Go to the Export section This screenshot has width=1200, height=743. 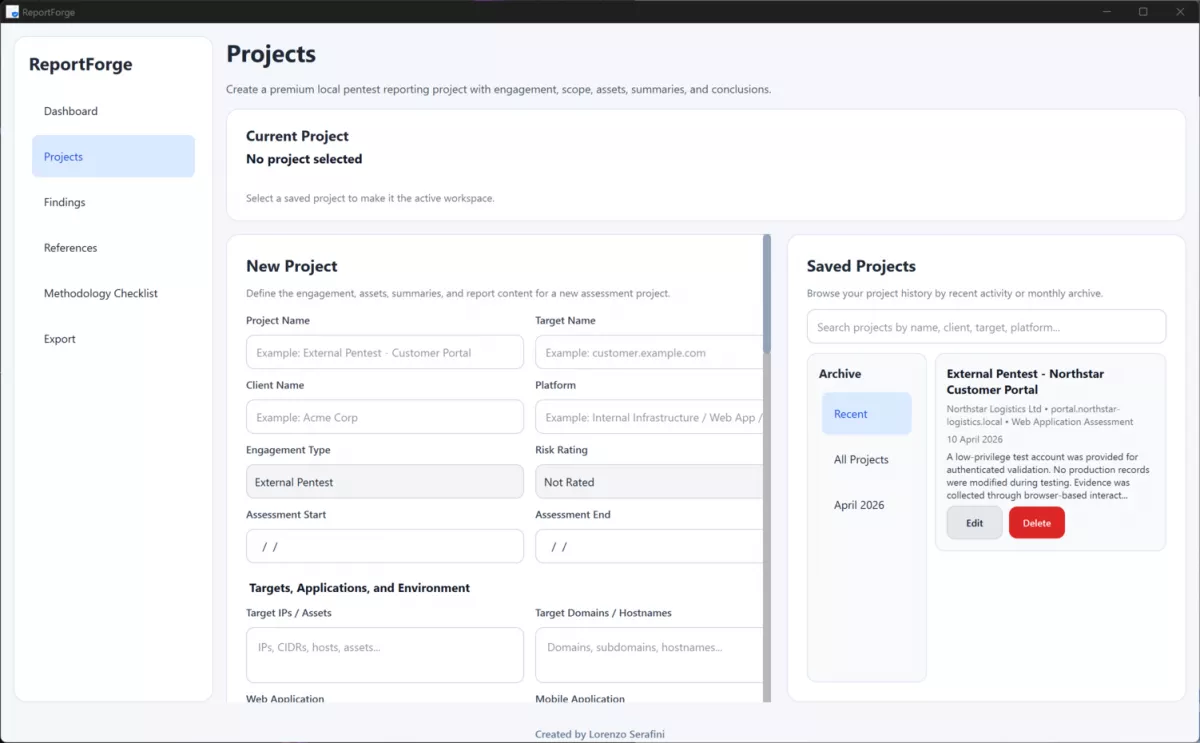pyautogui.click(x=59, y=339)
